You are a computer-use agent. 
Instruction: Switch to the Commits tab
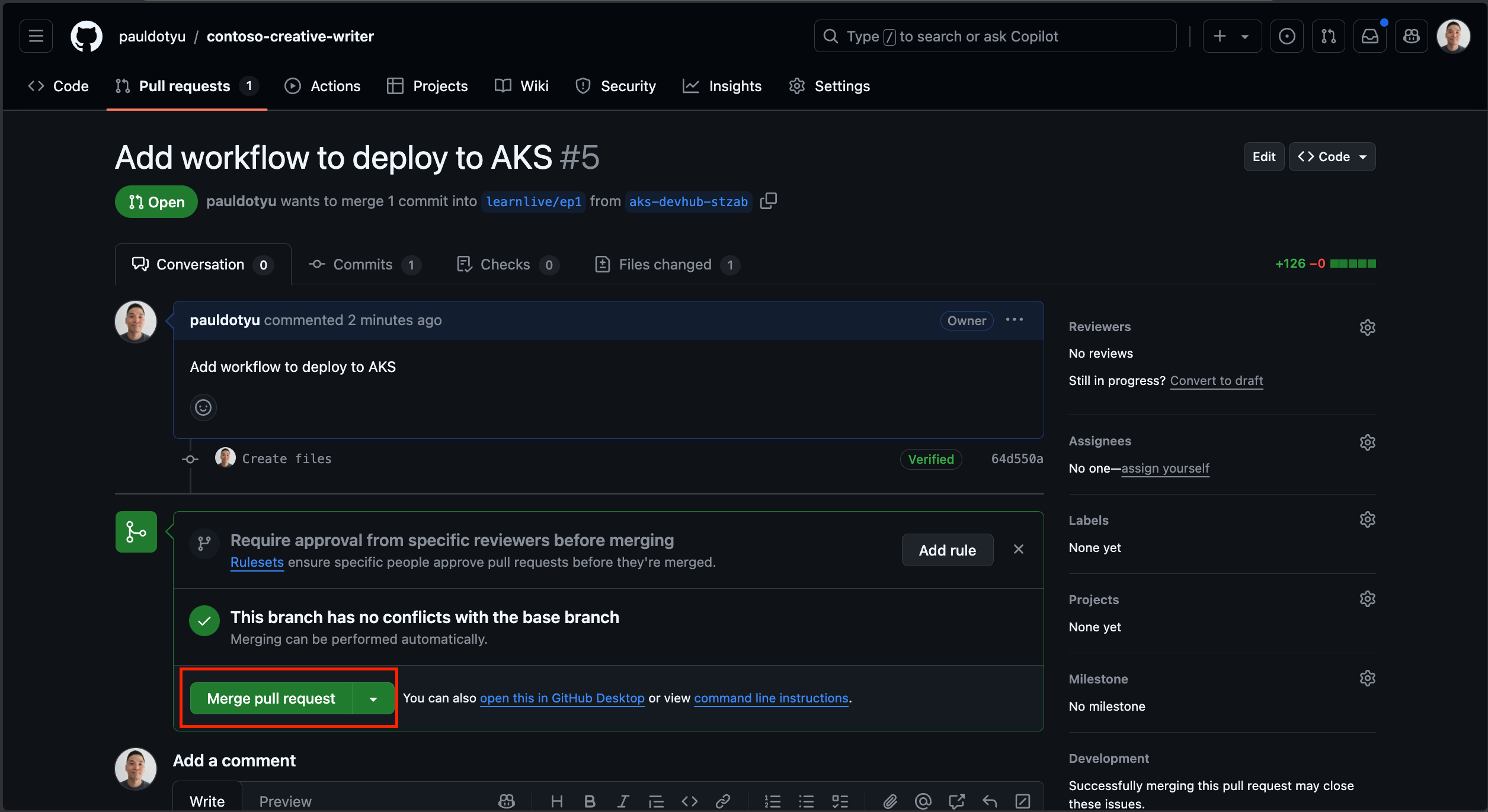[x=365, y=265]
